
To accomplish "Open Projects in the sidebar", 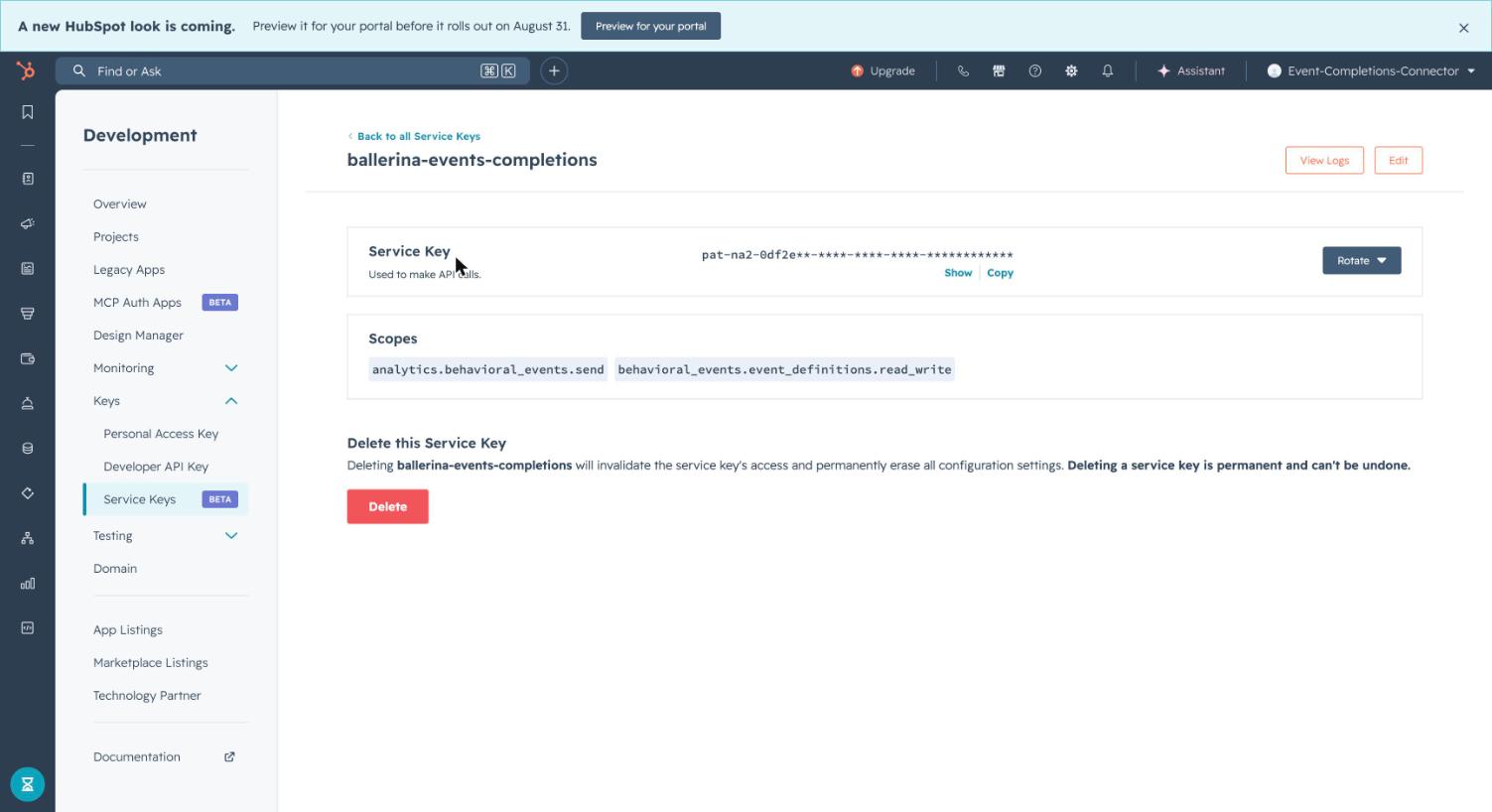I will (x=116, y=236).
